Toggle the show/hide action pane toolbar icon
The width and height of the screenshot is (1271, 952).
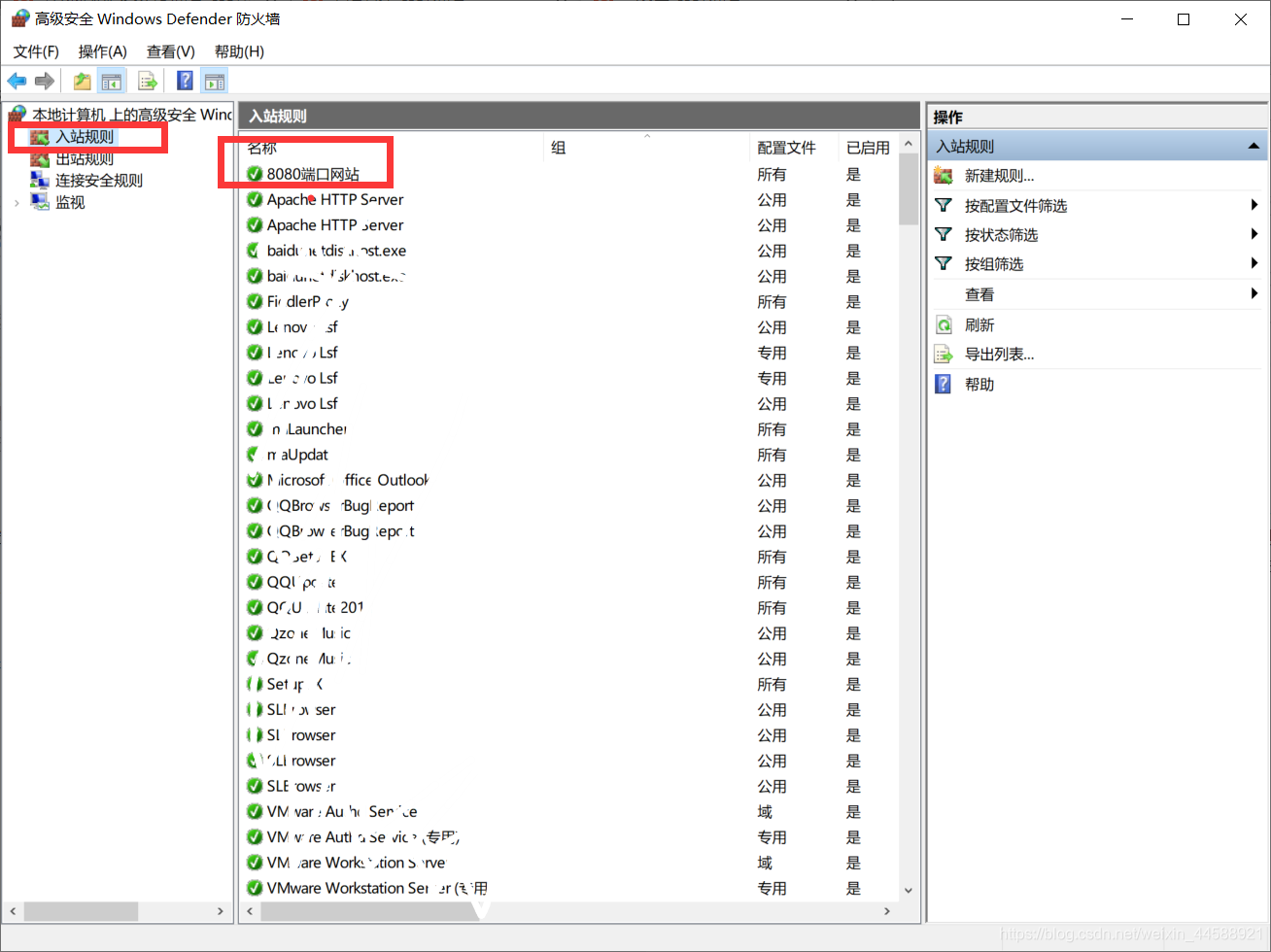tap(214, 81)
